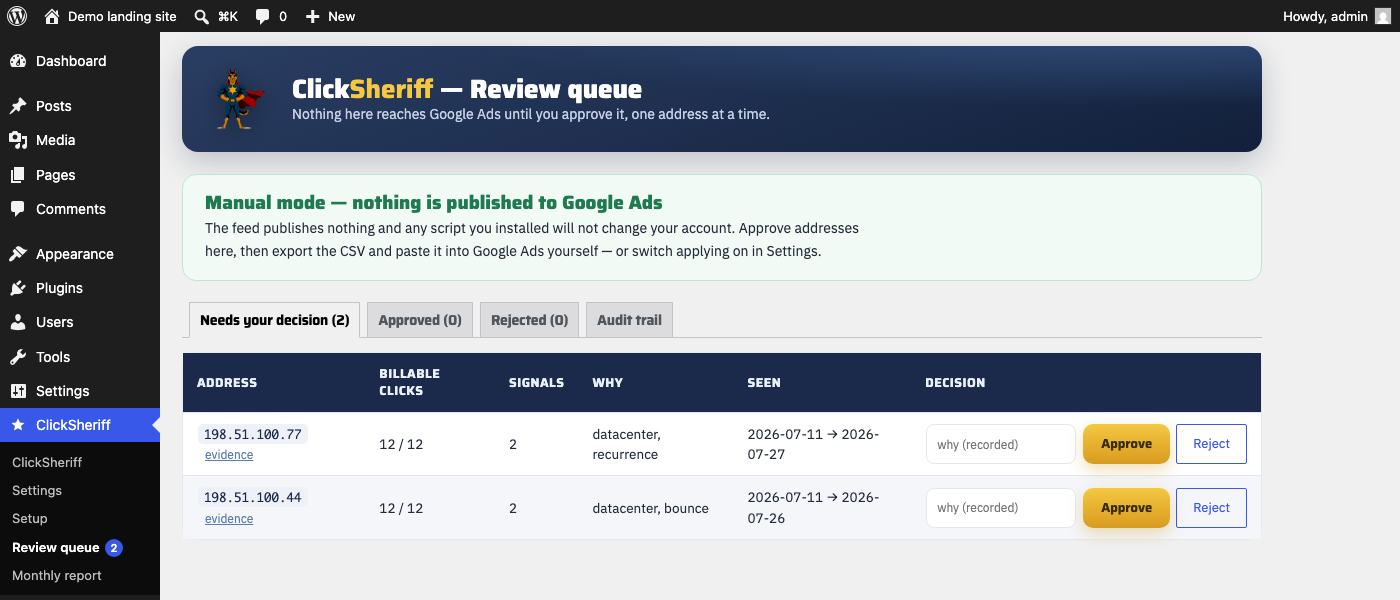Click the comments bubble icon in admin bar
1400x600 pixels.
(263, 17)
